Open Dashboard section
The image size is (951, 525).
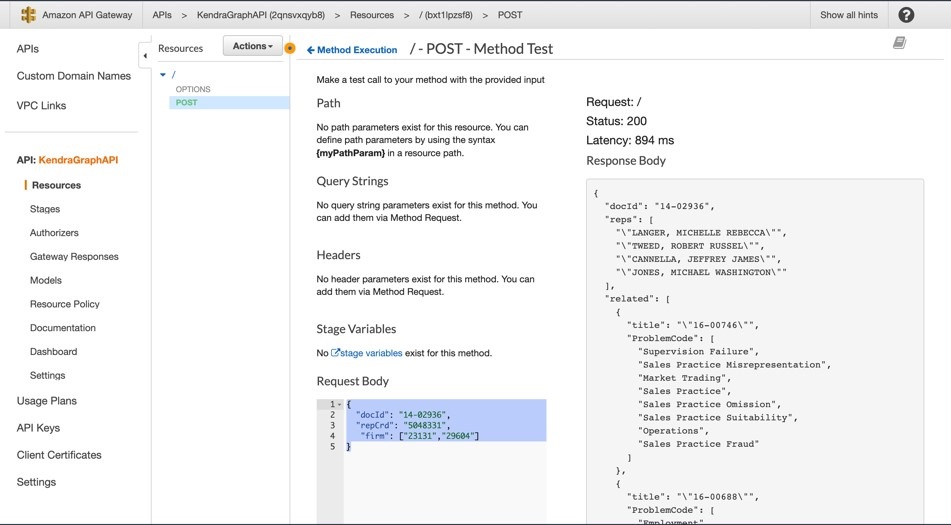pos(53,352)
